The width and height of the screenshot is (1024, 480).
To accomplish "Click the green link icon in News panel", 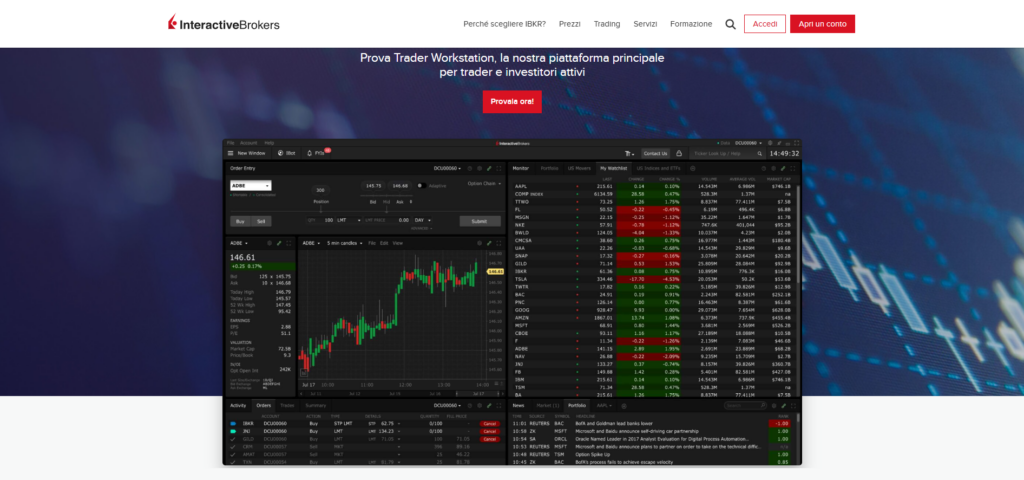I will click(x=783, y=406).
